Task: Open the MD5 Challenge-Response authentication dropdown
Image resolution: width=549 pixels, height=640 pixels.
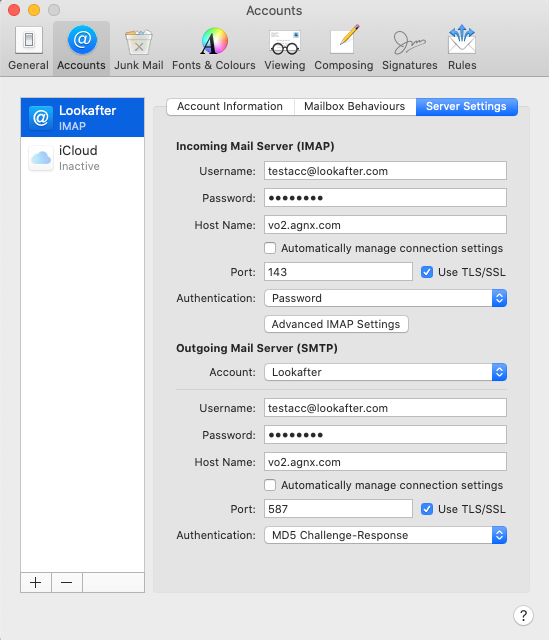Action: click(385, 535)
